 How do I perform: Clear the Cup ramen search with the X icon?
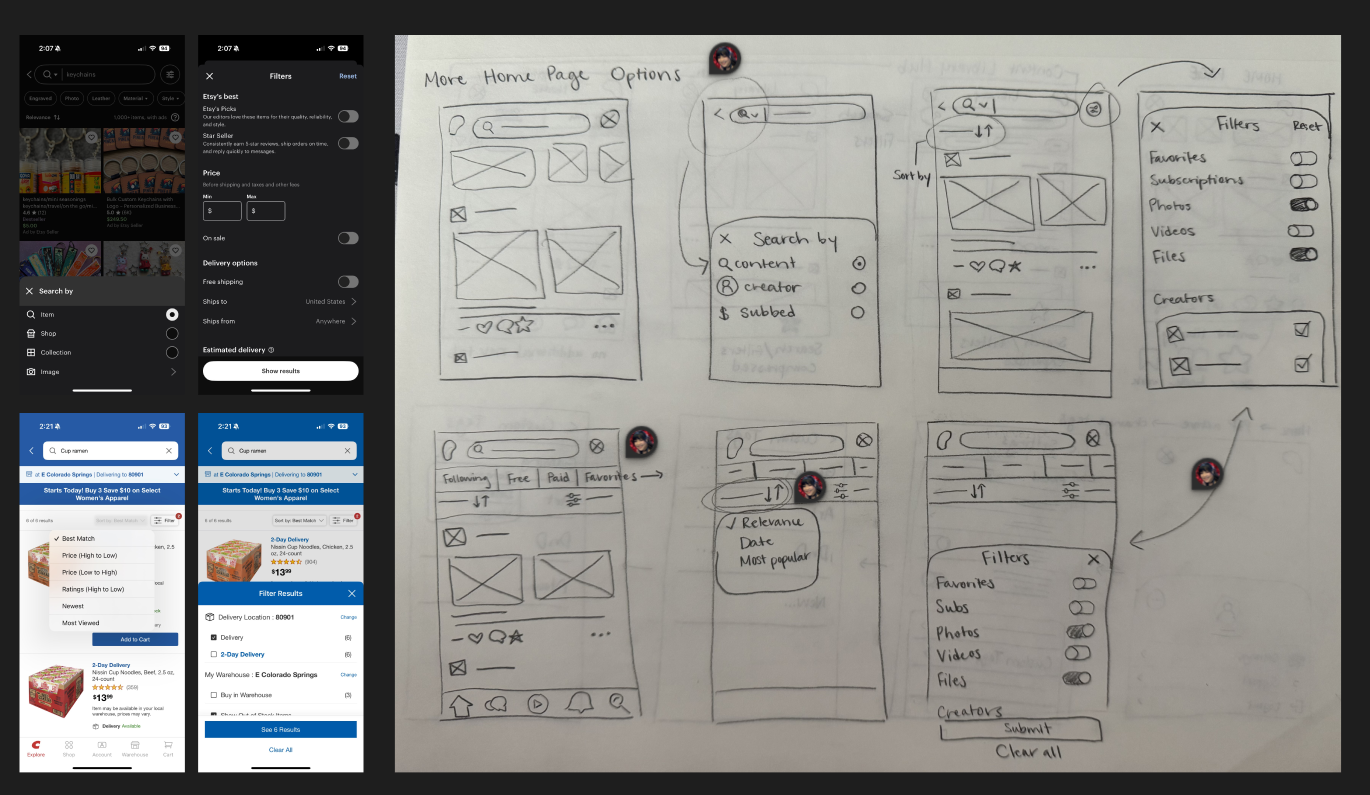point(347,450)
